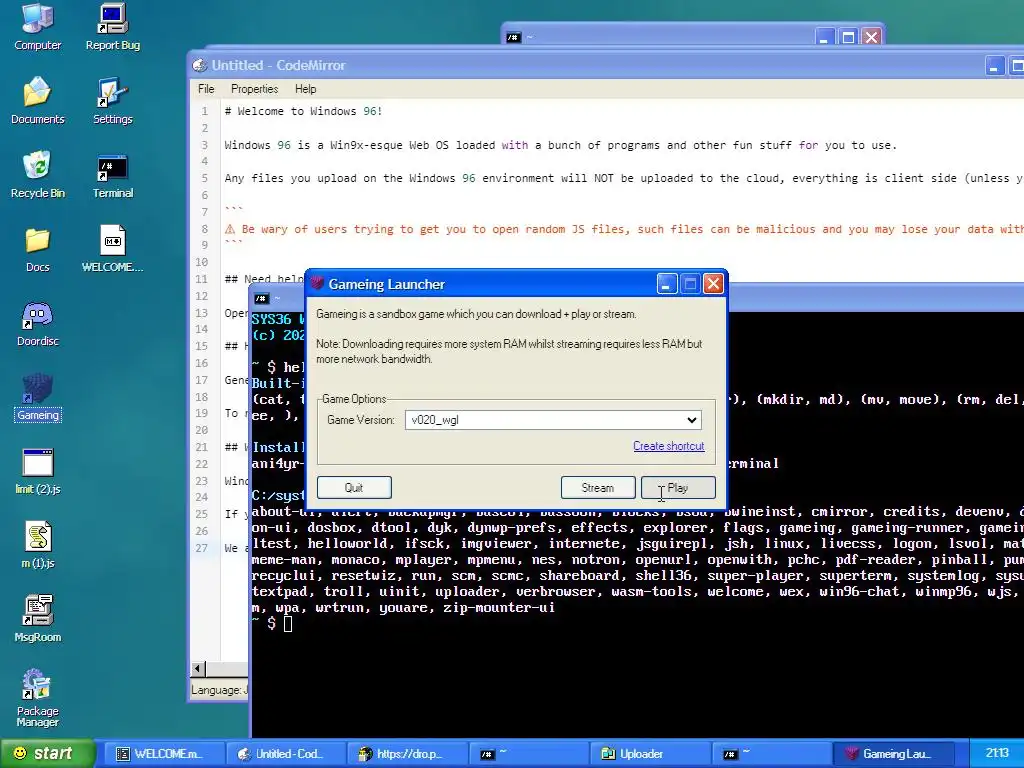
Task: Click the Quit button in Gameing Launcher
Action: tap(354, 487)
